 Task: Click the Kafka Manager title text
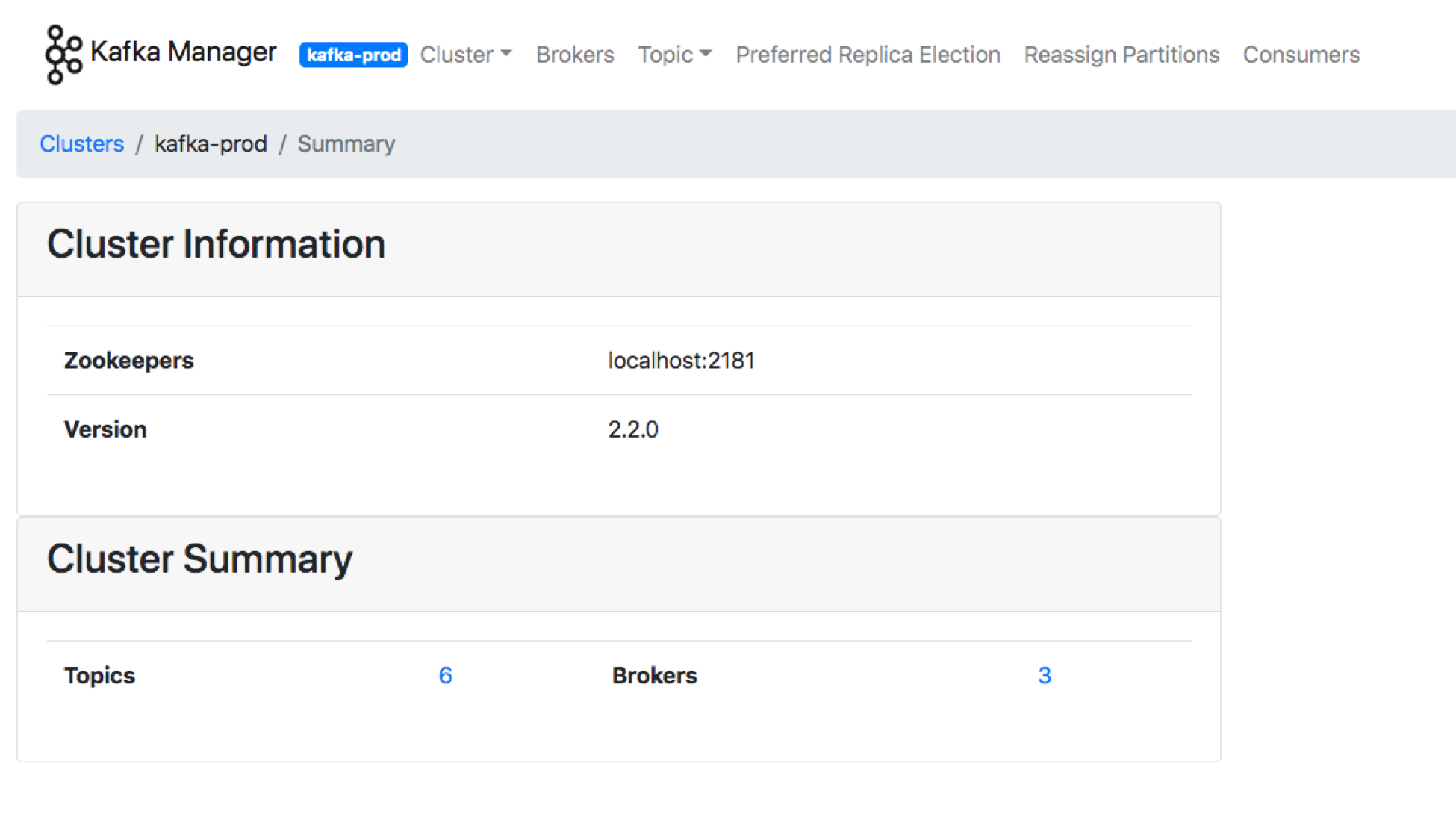point(183,52)
